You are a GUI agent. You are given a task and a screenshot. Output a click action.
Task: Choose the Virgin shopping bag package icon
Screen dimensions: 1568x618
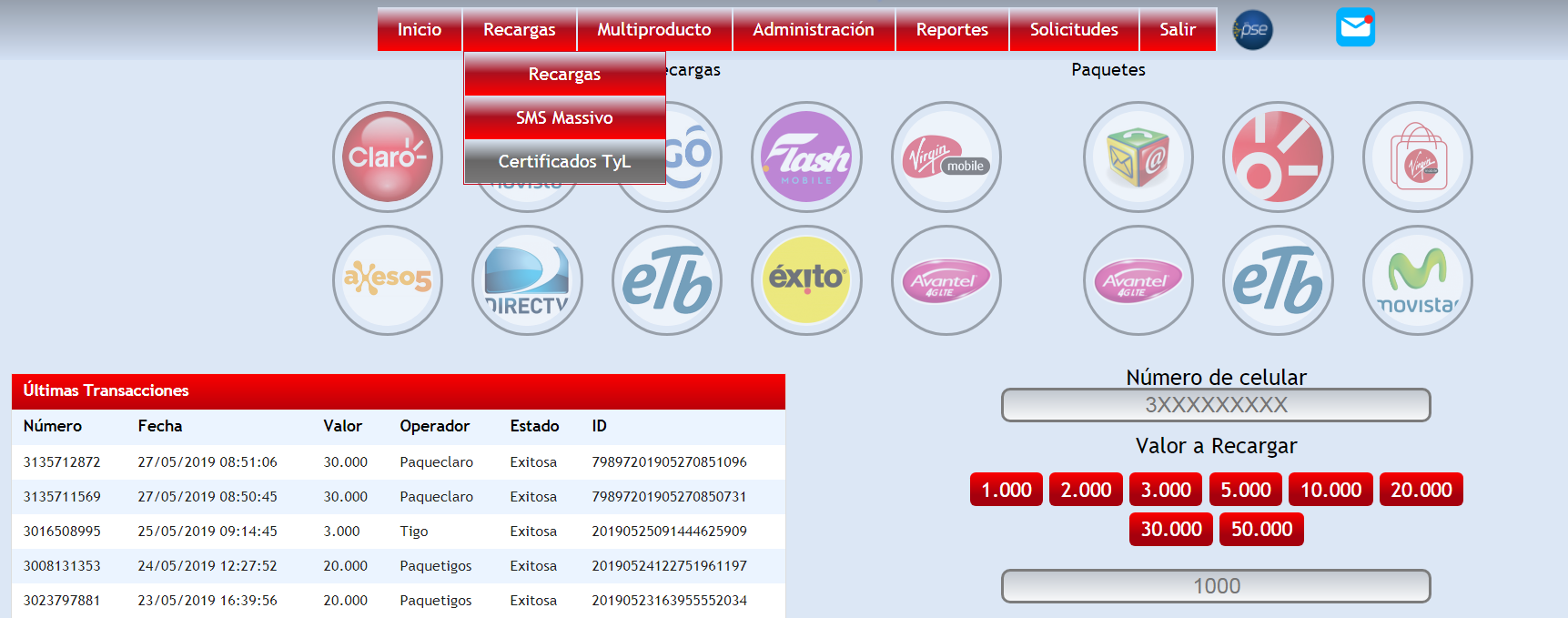[x=1418, y=157]
